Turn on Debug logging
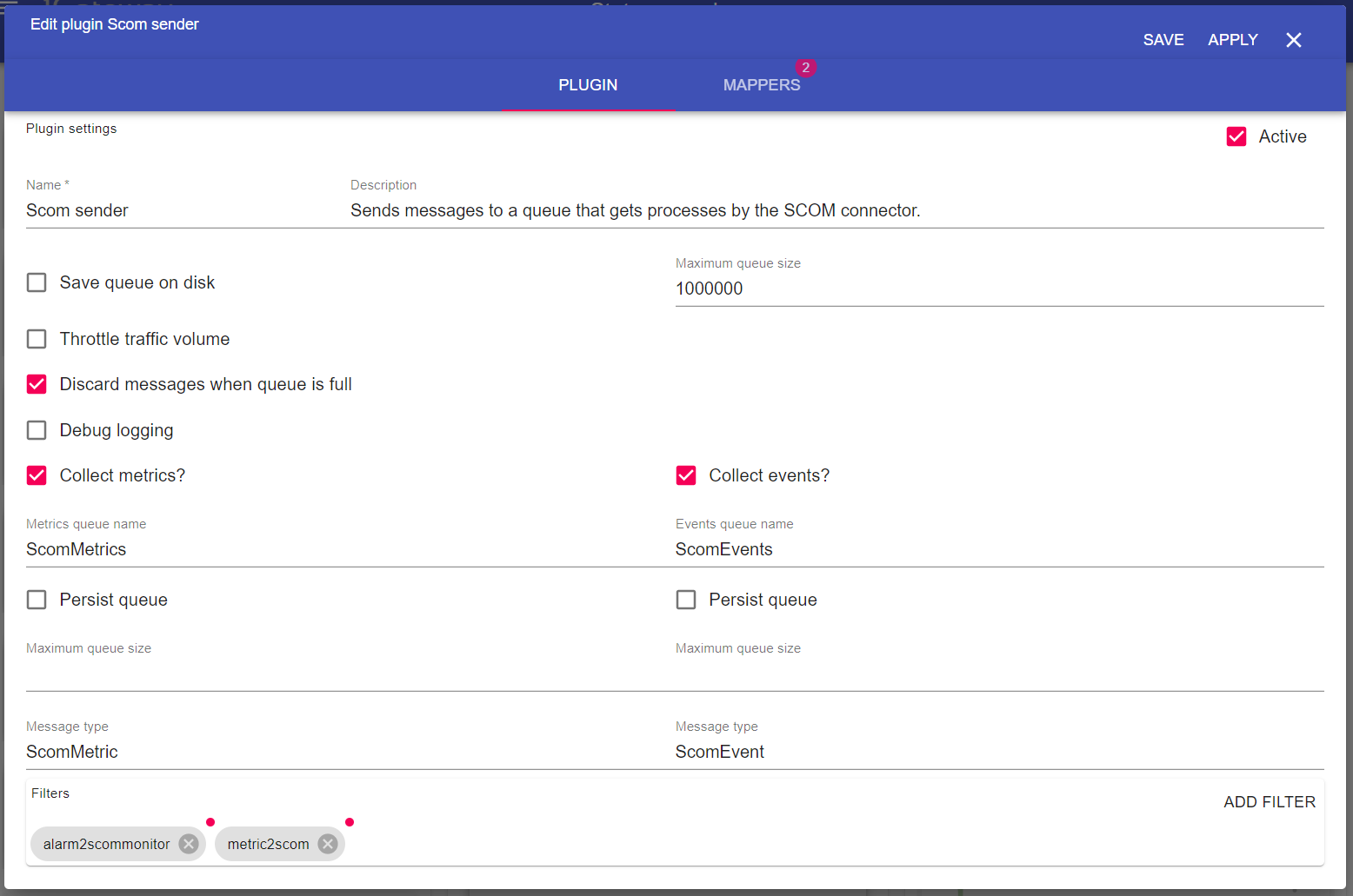1353x896 pixels. click(37, 430)
